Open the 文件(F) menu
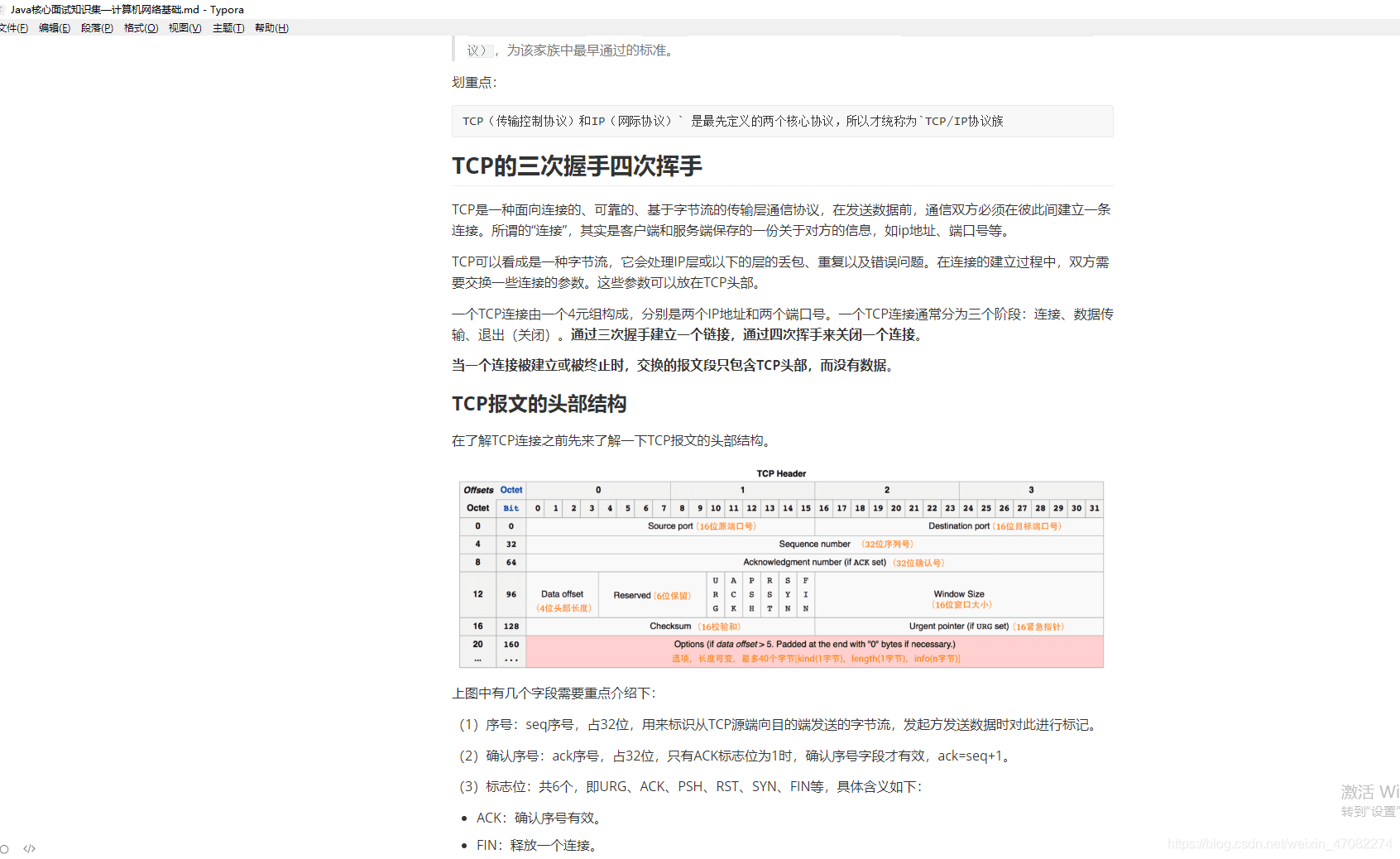Image resolution: width=1400 pixels, height=859 pixels. (13, 28)
